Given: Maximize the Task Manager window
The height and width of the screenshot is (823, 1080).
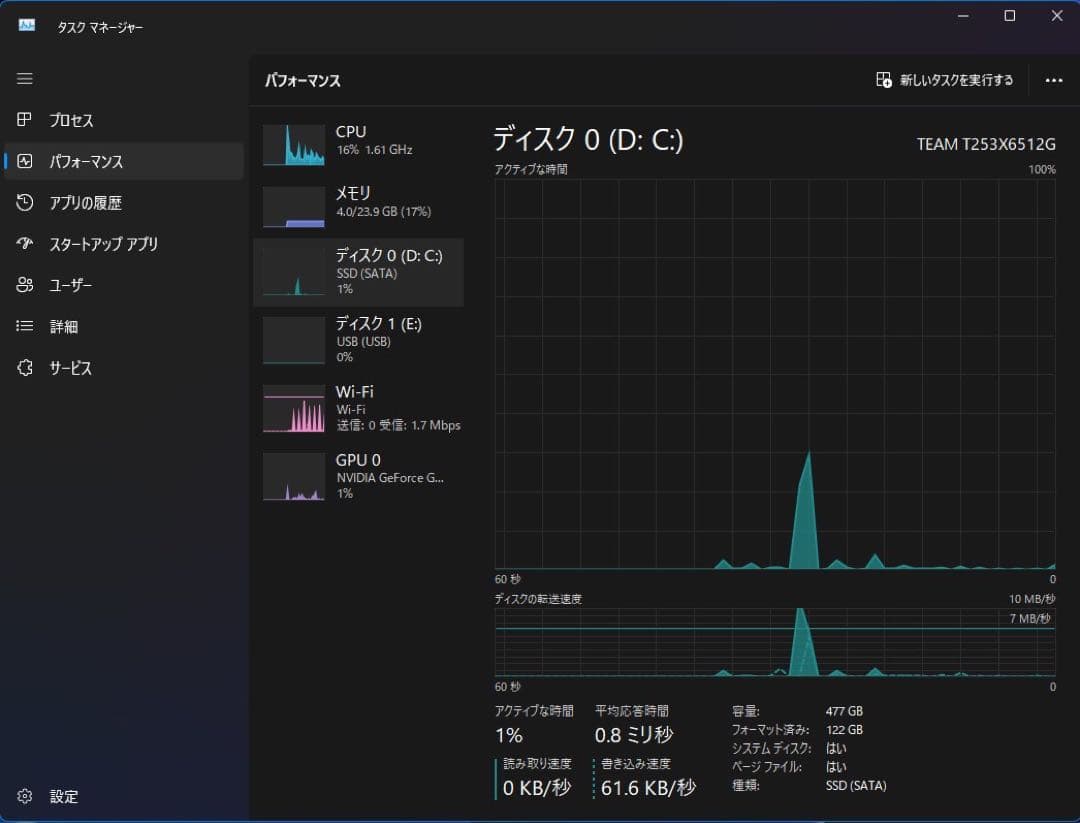Looking at the screenshot, I should tap(1010, 16).
